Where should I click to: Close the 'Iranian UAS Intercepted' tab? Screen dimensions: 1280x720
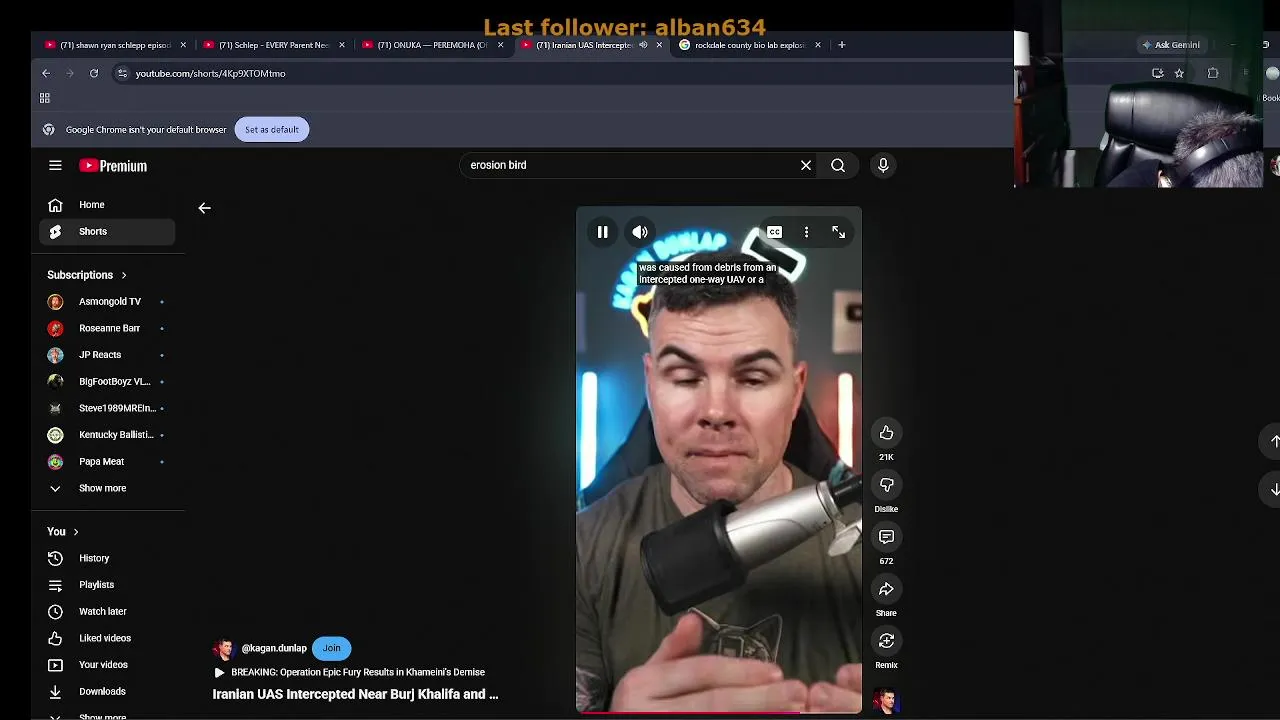pos(659,45)
